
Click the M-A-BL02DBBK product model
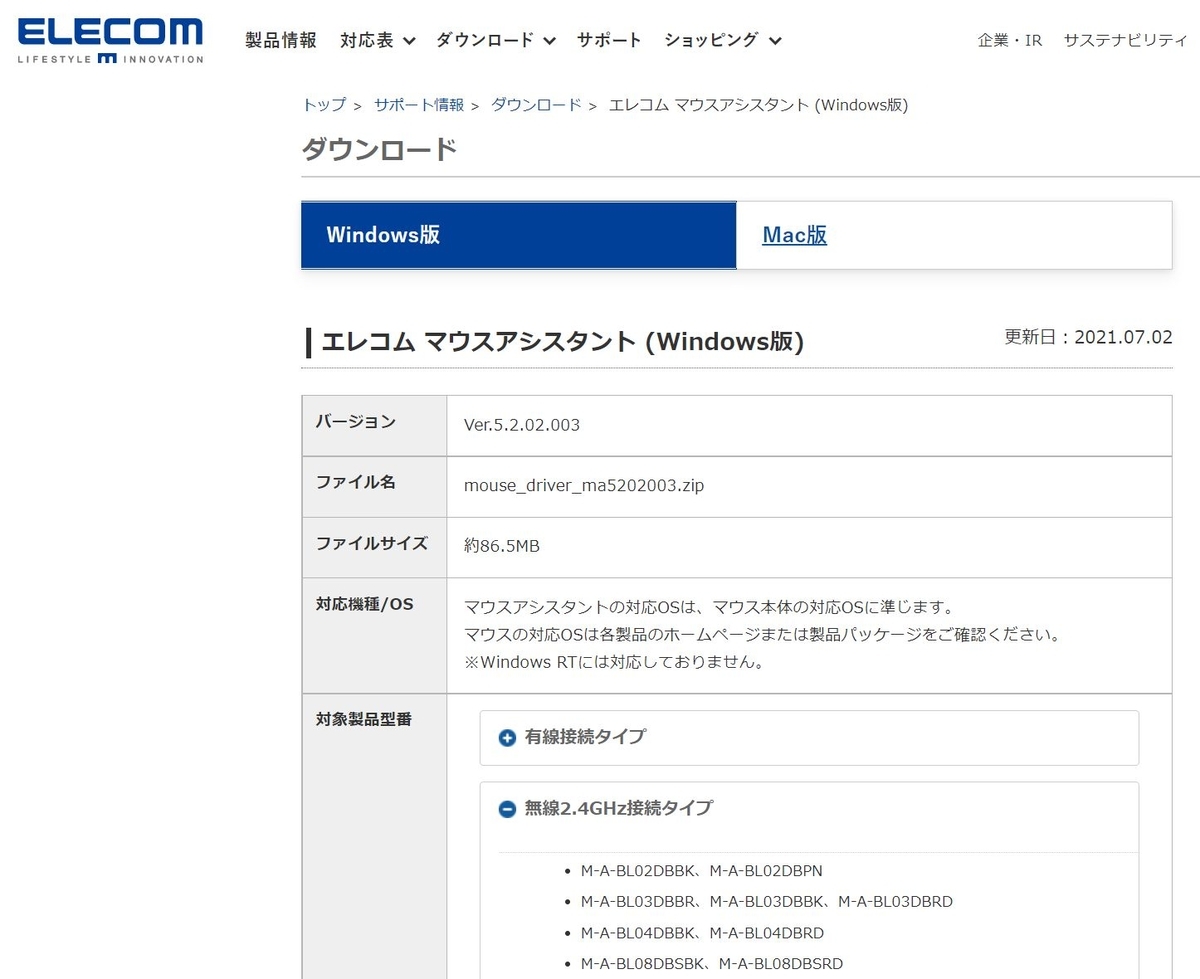[x=635, y=870]
